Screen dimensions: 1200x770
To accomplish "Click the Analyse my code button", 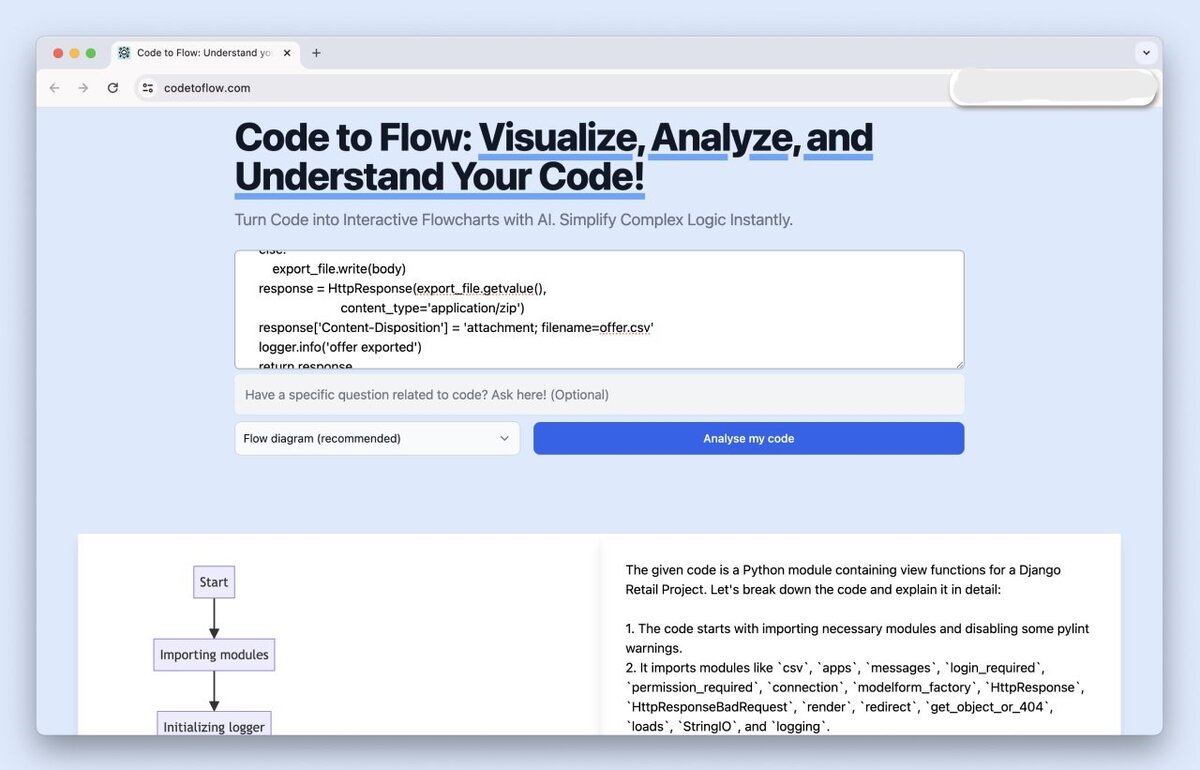I will click(748, 438).
